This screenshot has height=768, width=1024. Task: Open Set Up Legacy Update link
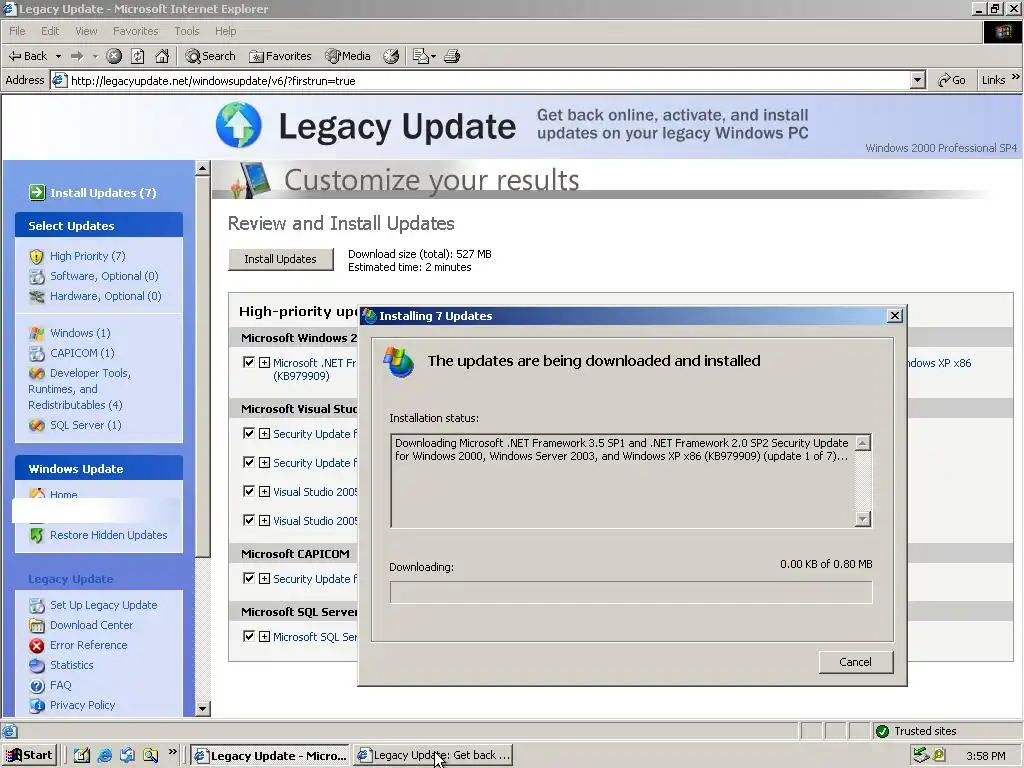point(103,605)
